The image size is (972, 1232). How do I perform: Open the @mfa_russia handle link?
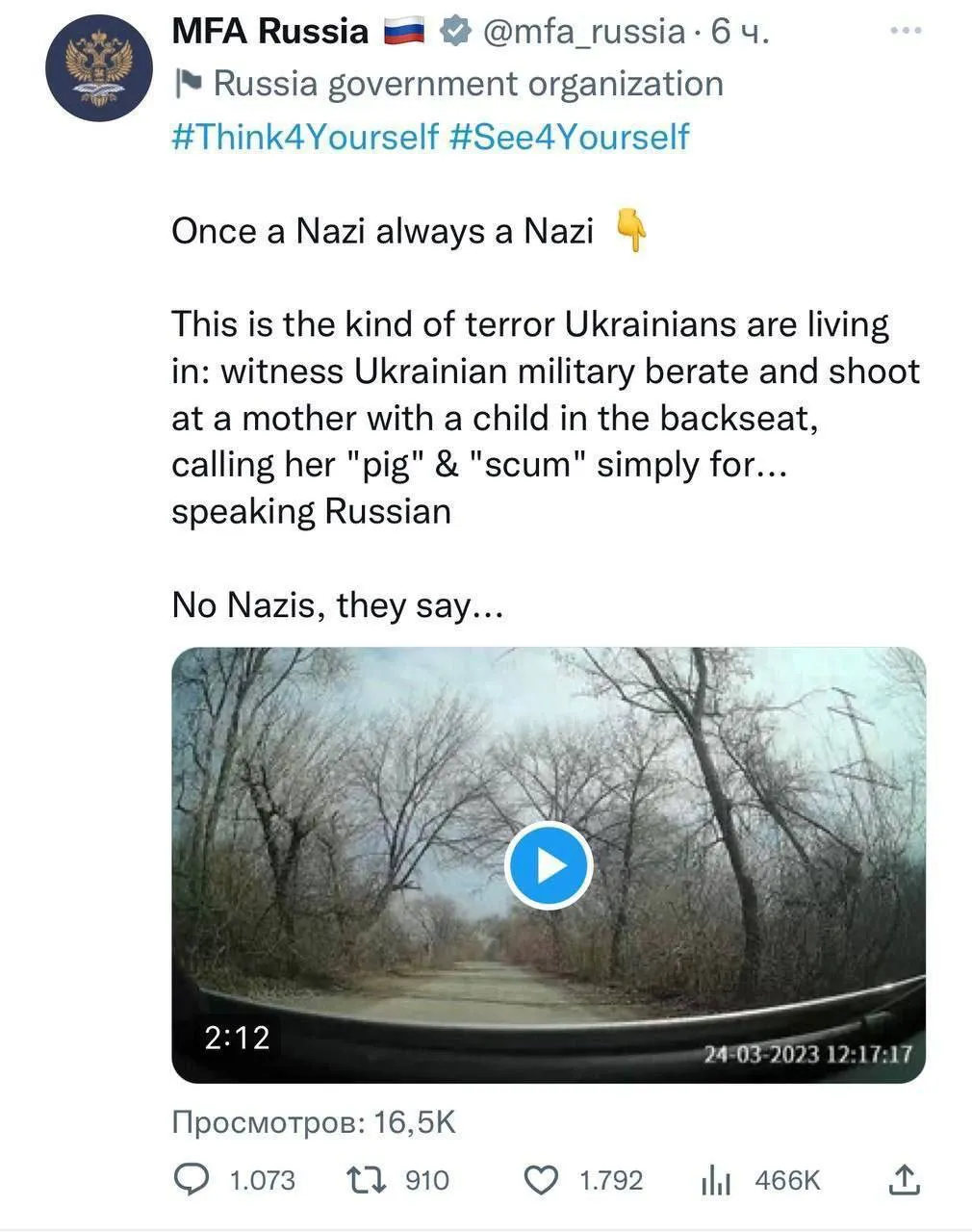(x=582, y=32)
